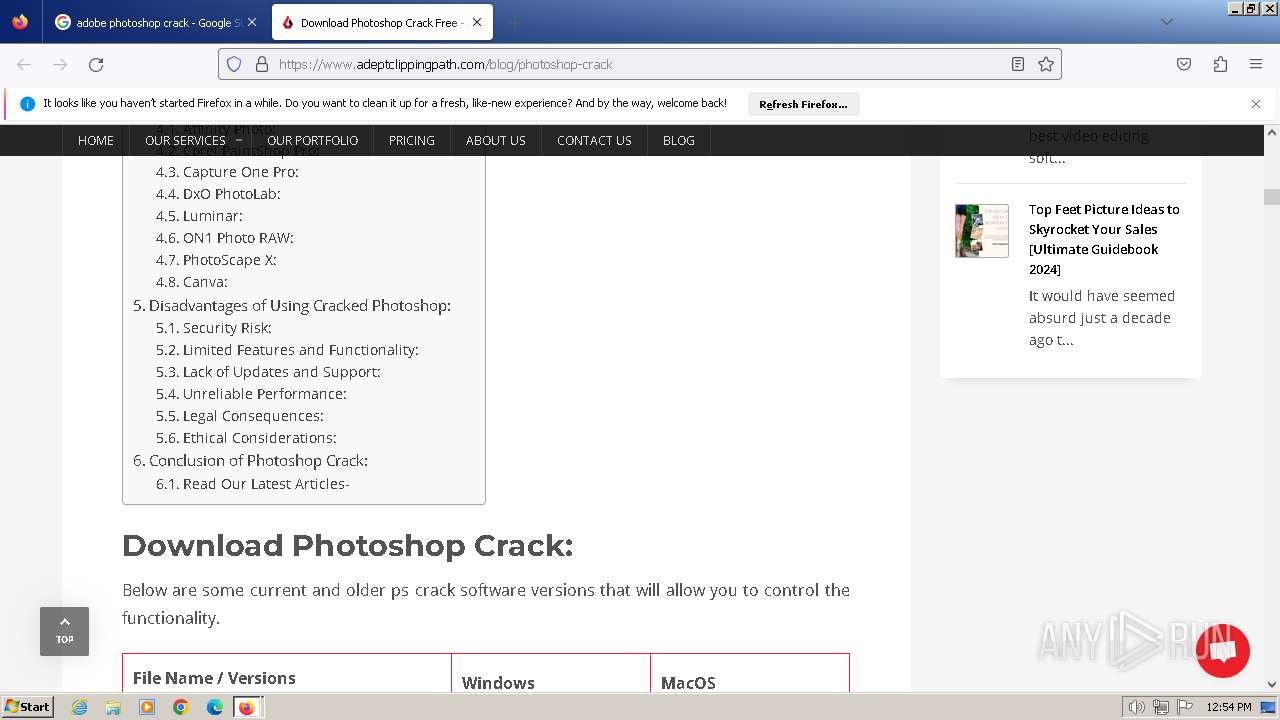Viewport: 1280px width, 720px height.
Task: Select the Download Photoshop Crack Free tab
Action: click(x=380, y=22)
